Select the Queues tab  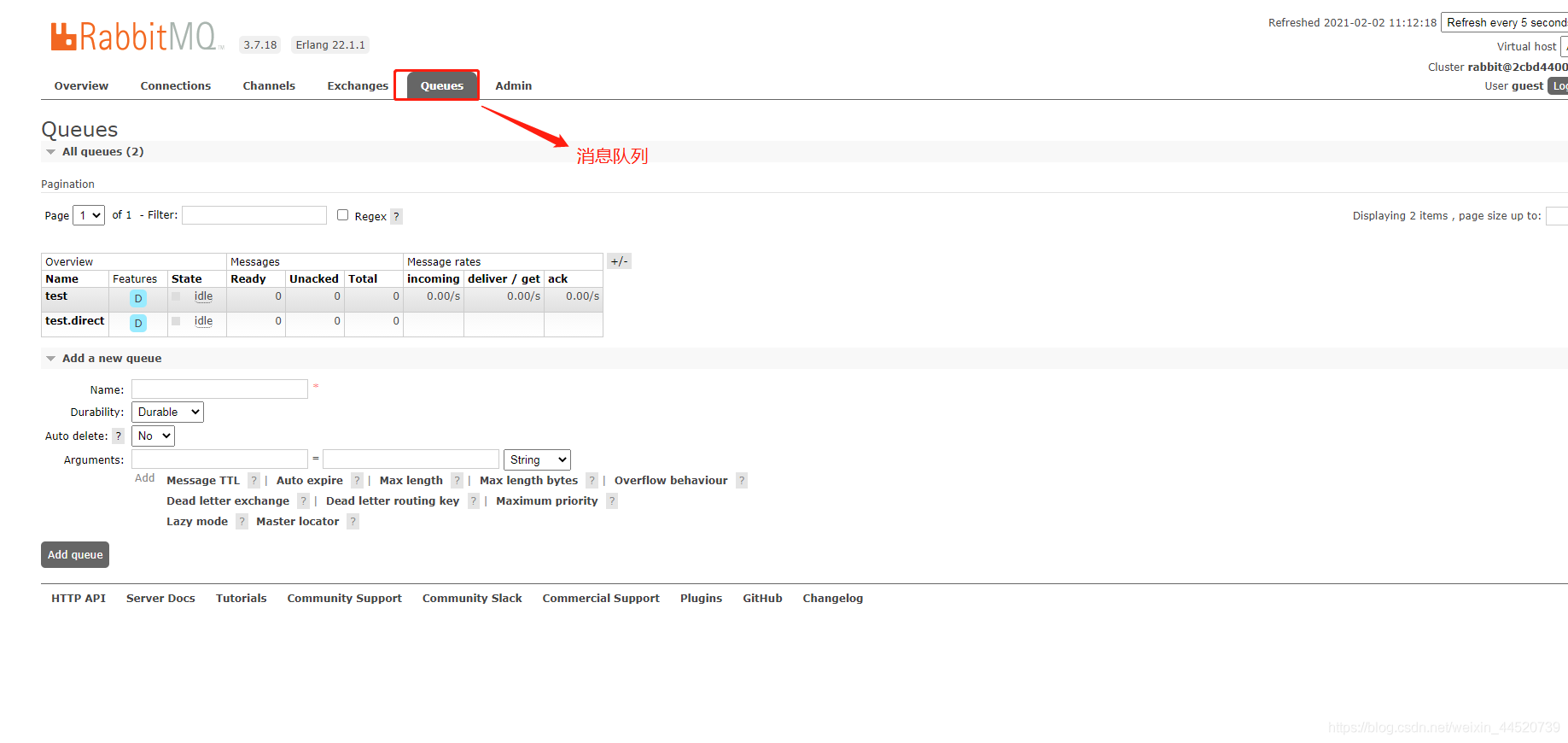coord(442,86)
